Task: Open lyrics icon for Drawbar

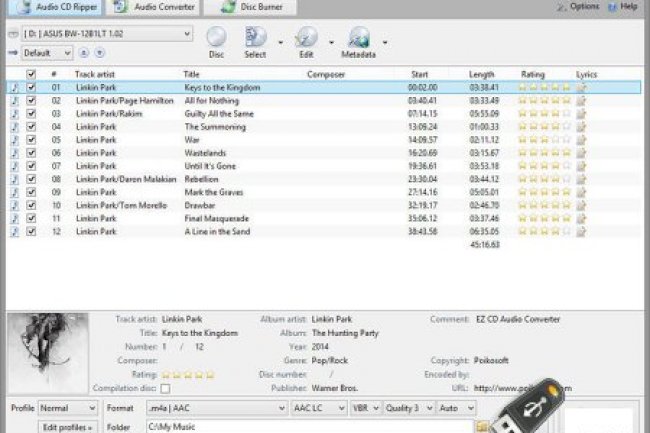Action: click(582, 205)
